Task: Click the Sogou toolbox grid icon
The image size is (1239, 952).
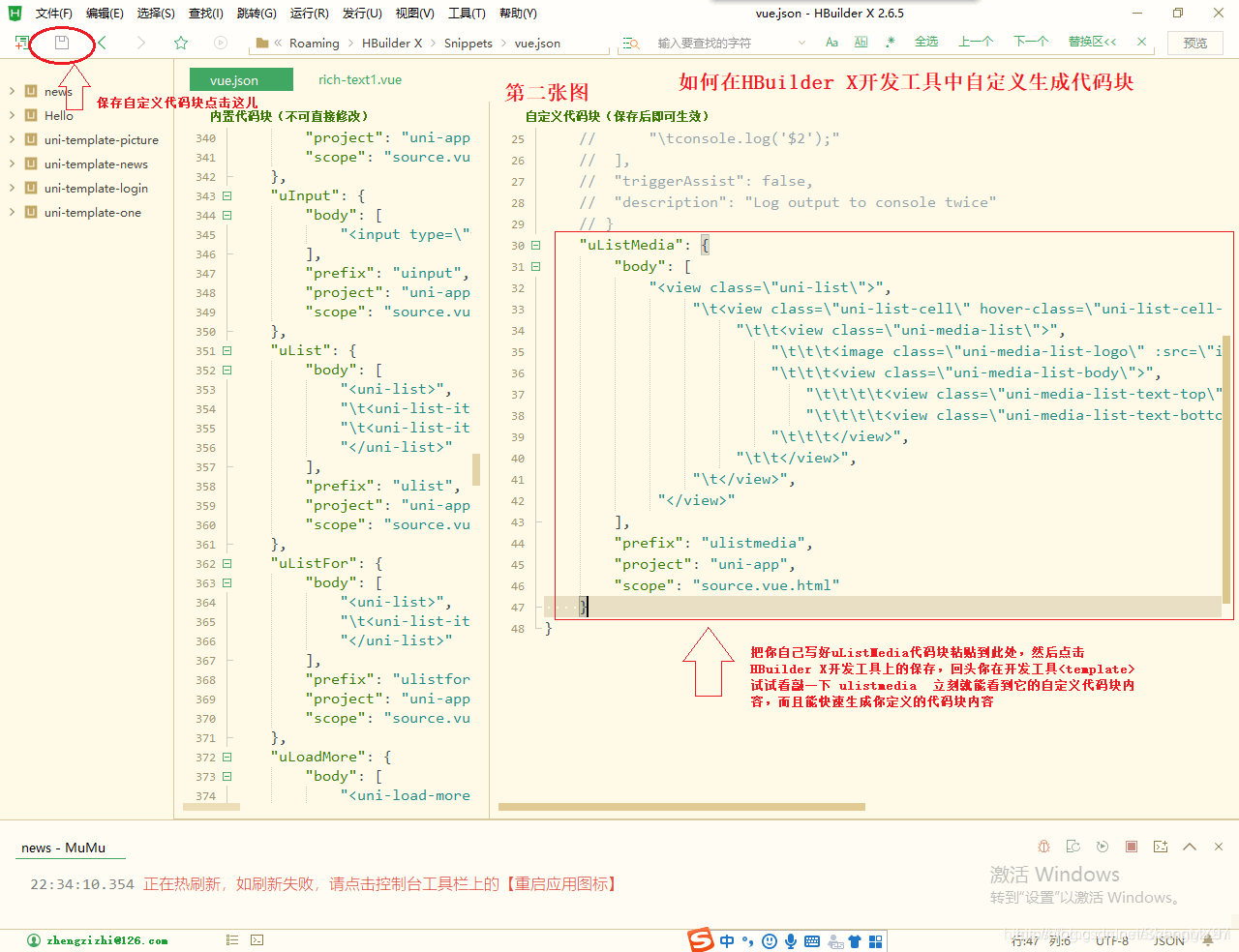Action: coord(876,940)
